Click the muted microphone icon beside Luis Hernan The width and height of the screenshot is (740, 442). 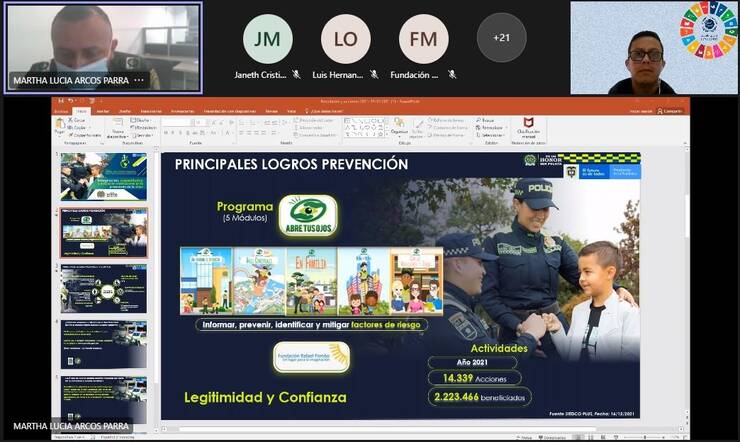[x=374, y=75]
